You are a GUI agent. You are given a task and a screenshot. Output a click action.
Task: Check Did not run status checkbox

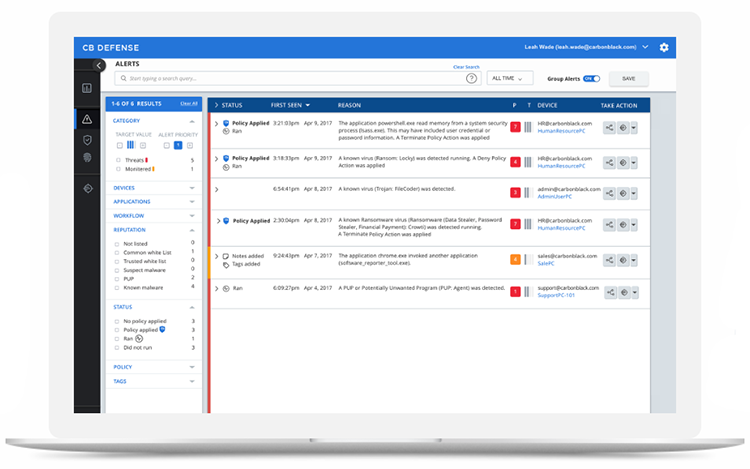117,348
